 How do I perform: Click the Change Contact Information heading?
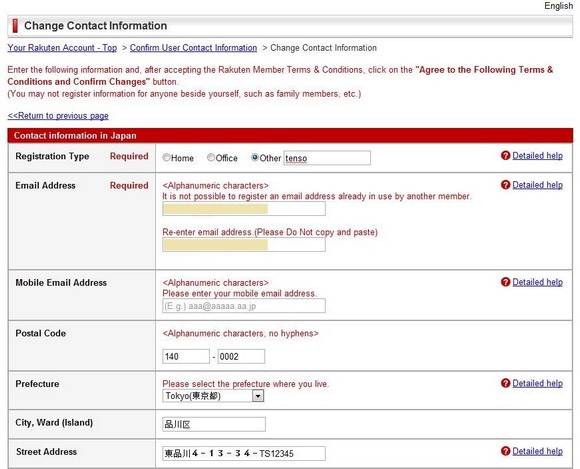[95, 26]
